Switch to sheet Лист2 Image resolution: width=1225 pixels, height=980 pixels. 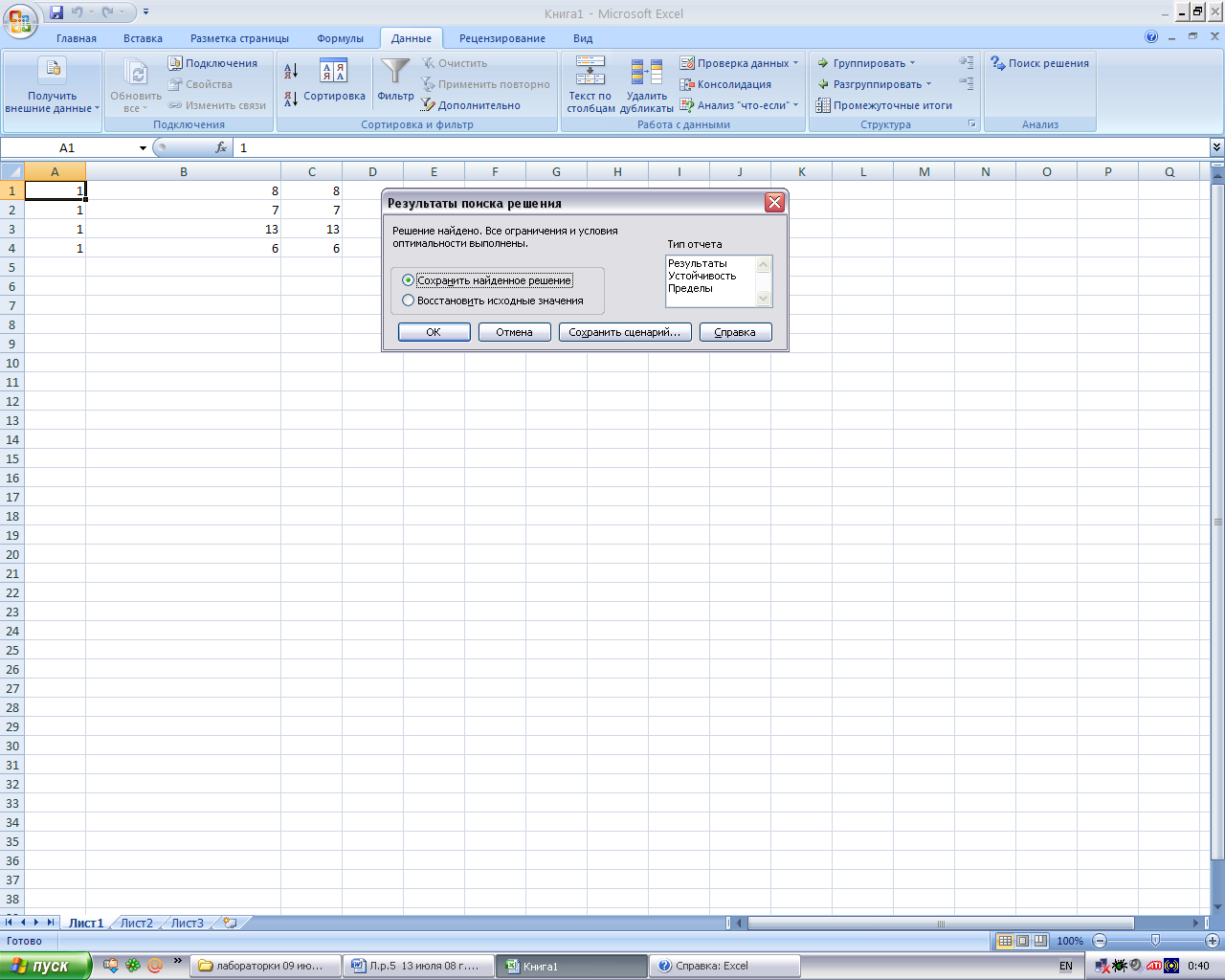pos(136,923)
